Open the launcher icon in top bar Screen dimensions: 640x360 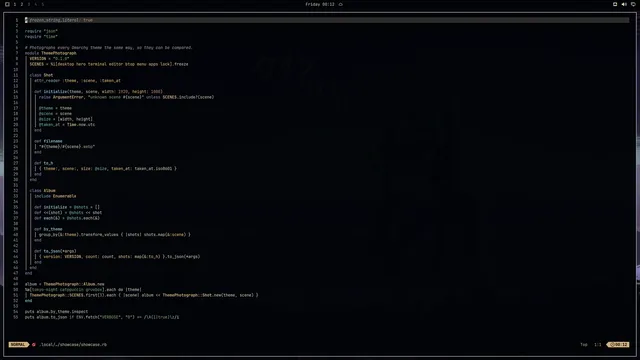(x=7, y=4)
